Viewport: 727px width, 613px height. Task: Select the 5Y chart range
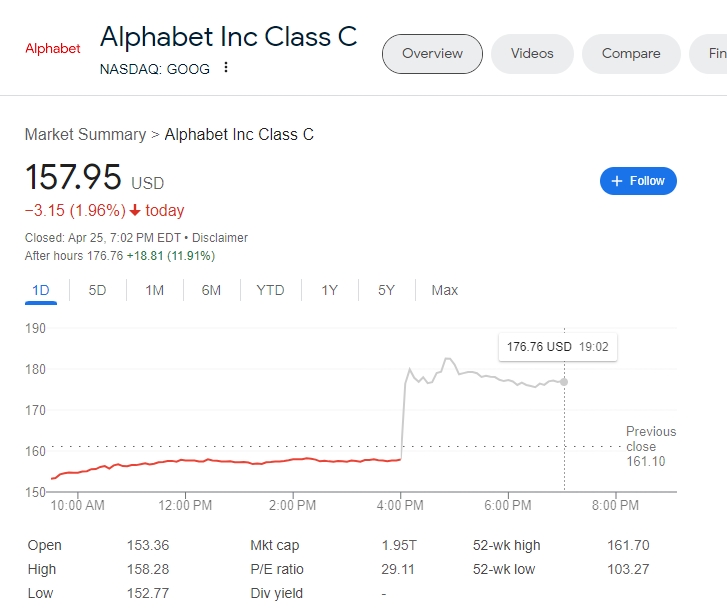pos(386,290)
